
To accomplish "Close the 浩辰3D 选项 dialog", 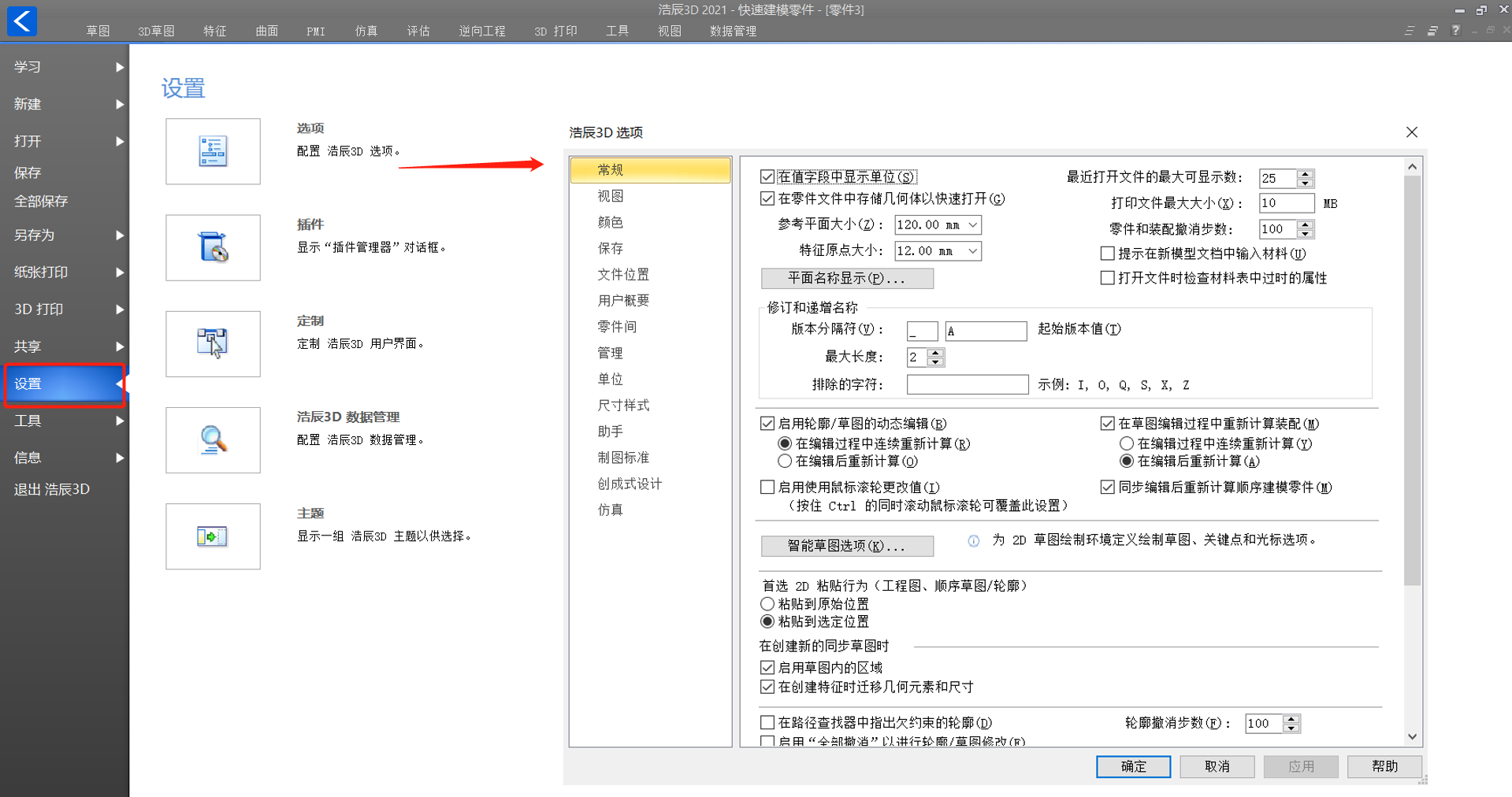I will point(1412,132).
